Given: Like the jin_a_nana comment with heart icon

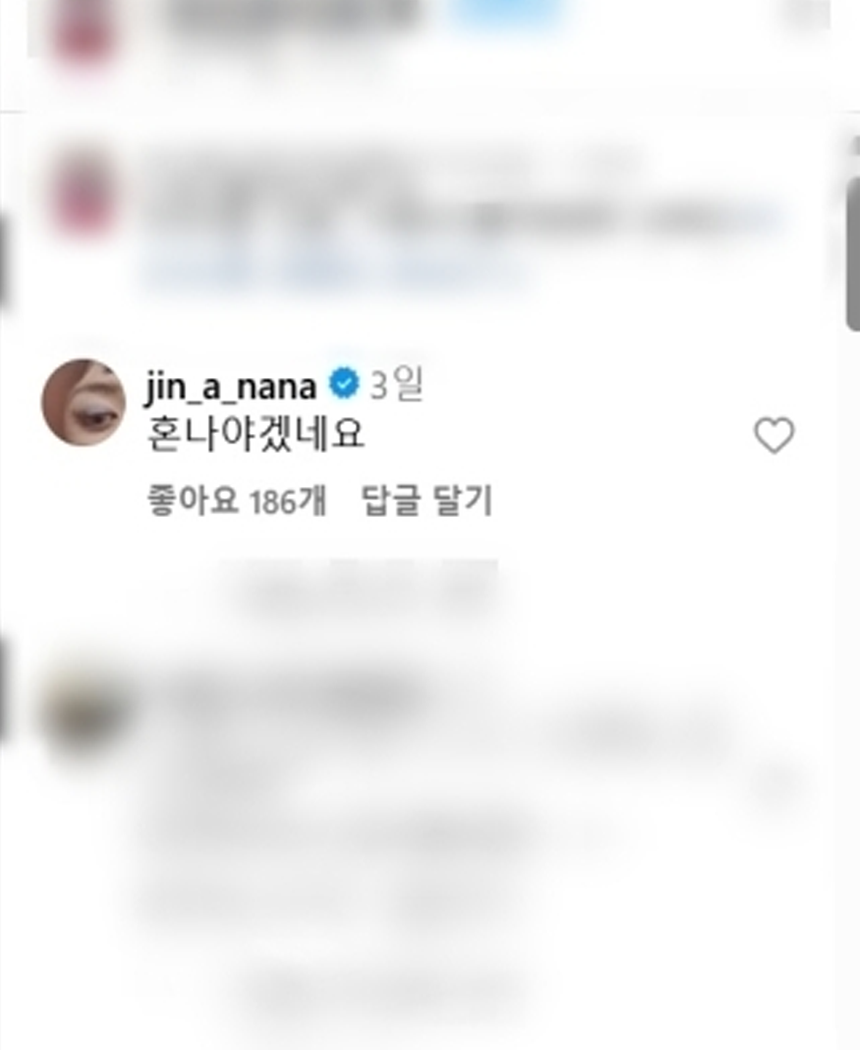Looking at the screenshot, I should point(774,435).
